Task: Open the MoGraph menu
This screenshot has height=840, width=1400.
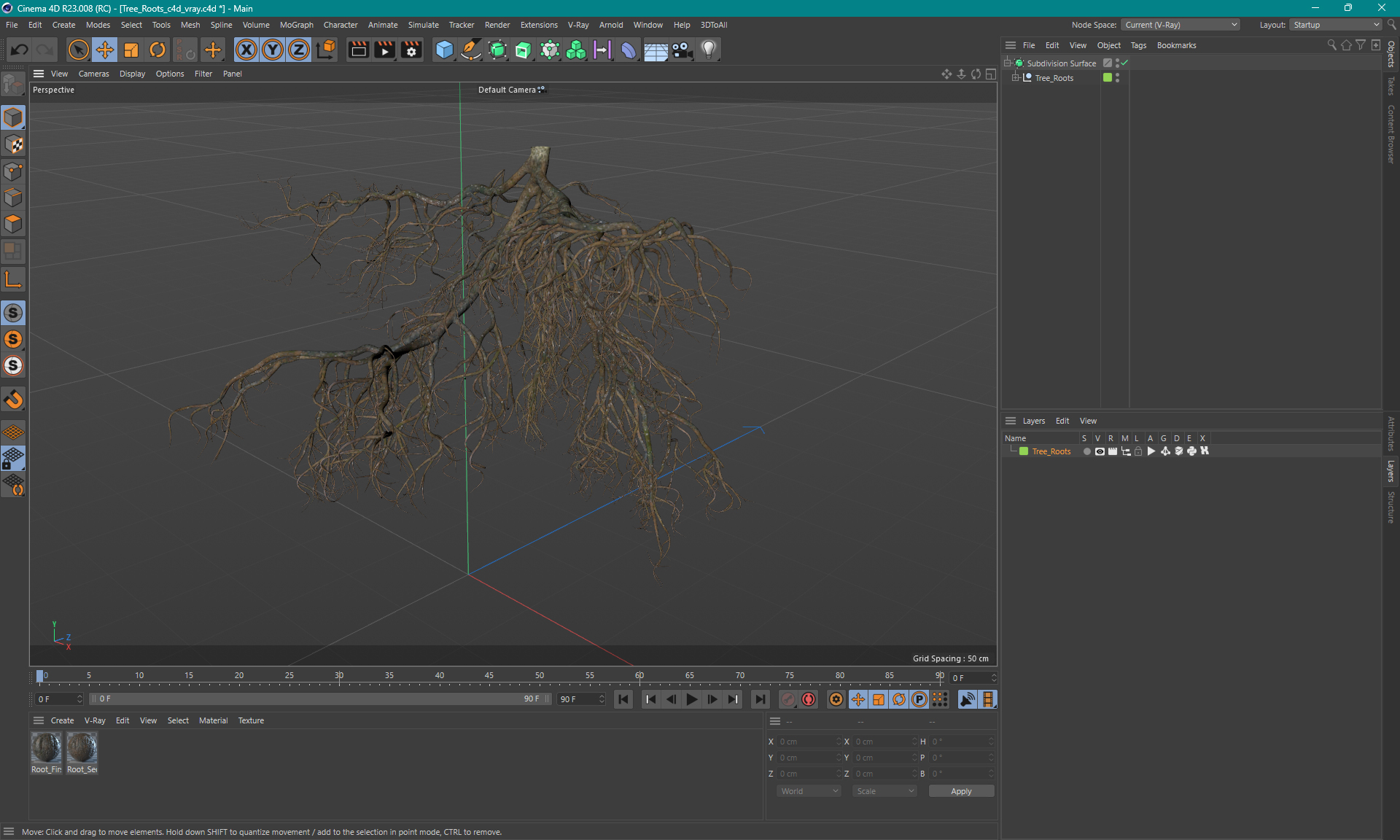Action: point(297,25)
